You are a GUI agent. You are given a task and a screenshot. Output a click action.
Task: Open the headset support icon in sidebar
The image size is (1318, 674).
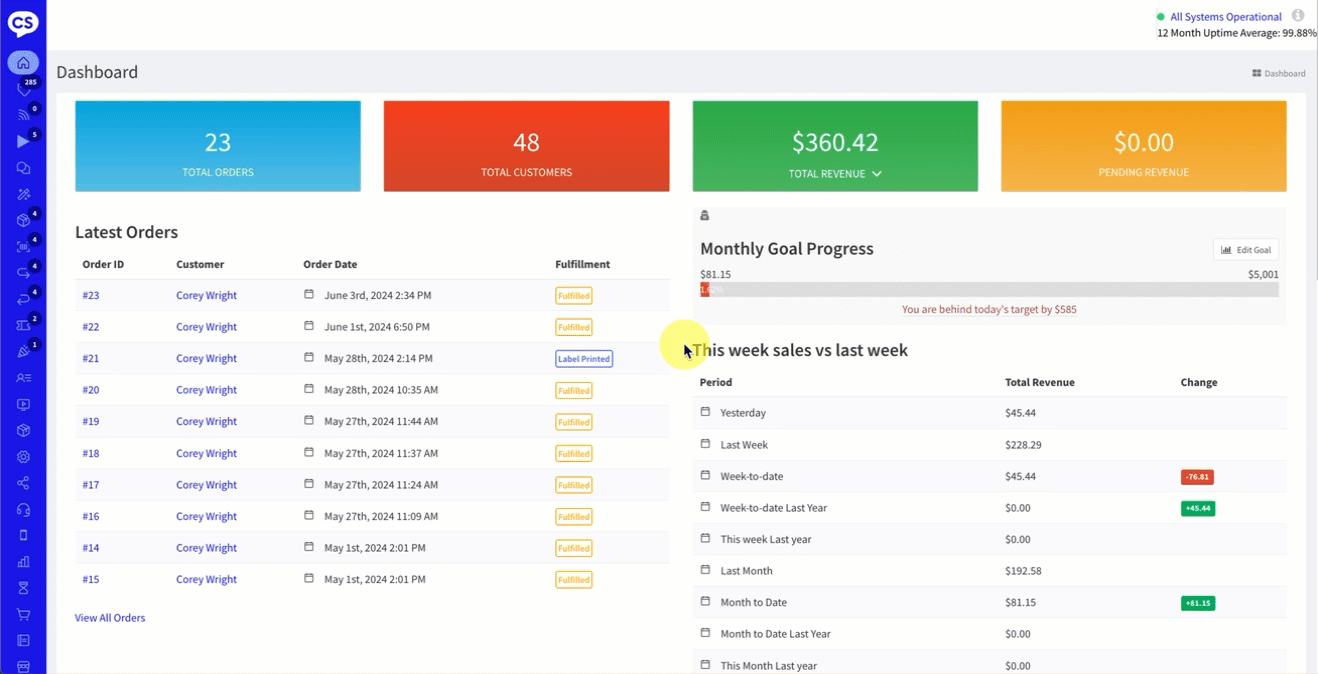tap(23, 509)
